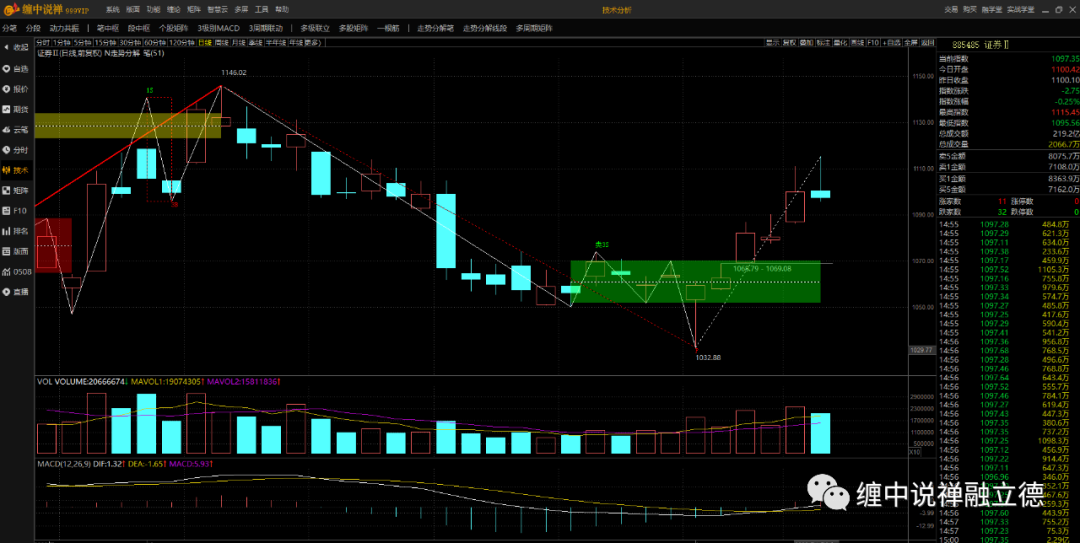Open 多屏 menu
Screen dimensions: 1080x543
[x=241, y=10]
